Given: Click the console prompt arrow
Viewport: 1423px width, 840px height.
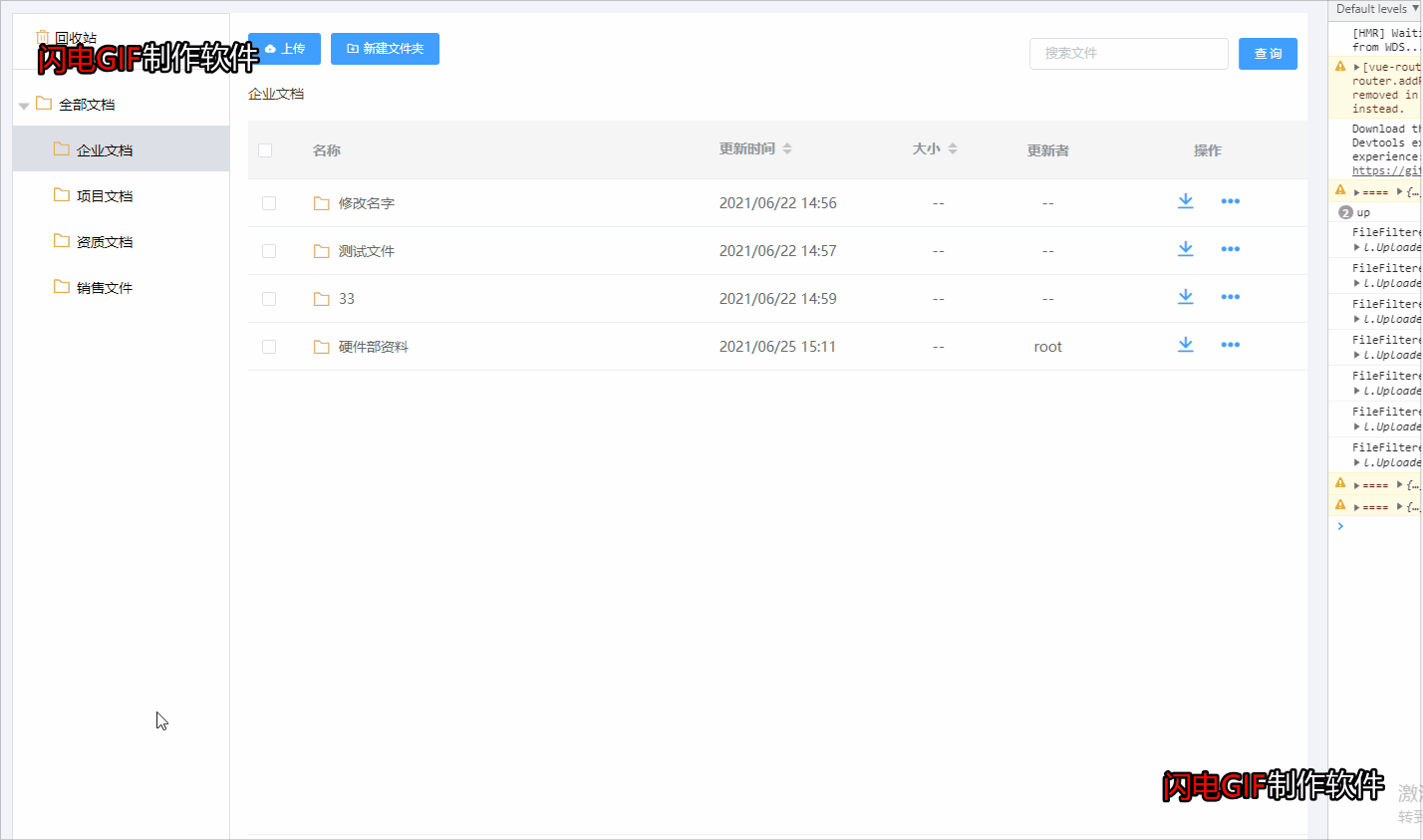Looking at the screenshot, I should 1340,526.
